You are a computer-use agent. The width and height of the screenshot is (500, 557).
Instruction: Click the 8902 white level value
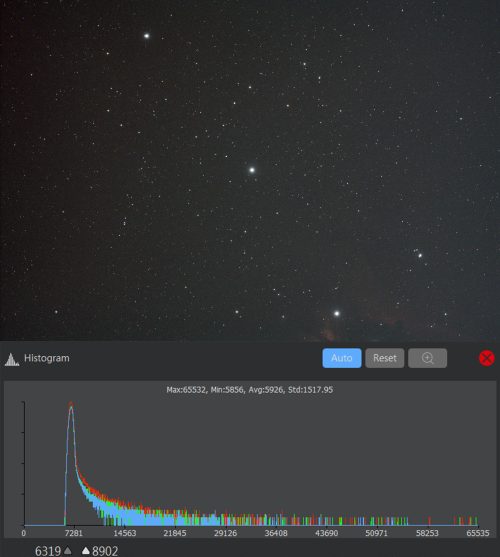coord(105,551)
